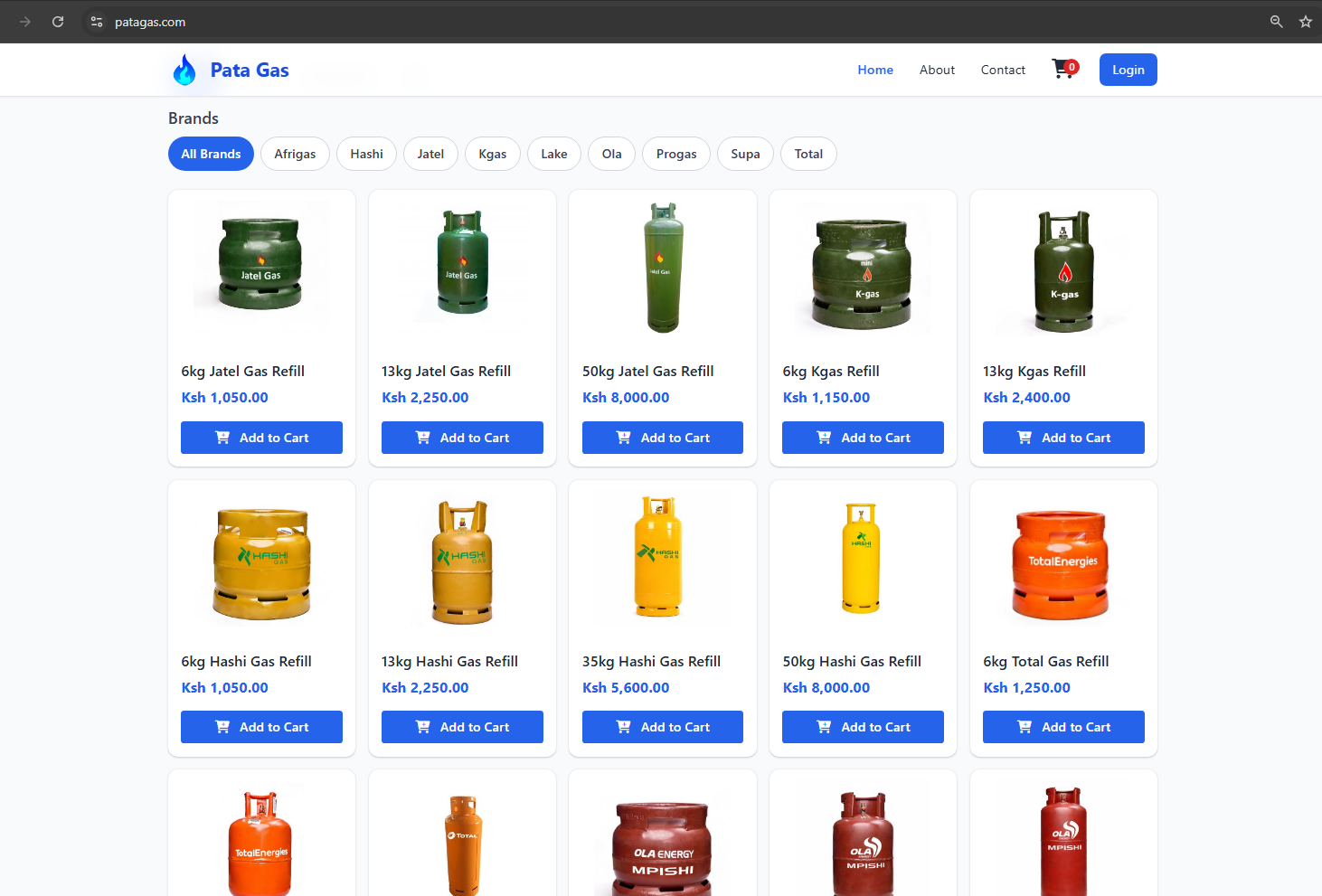Filter products by Afrigas brand
The image size is (1322, 896).
click(x=295, y=154)
